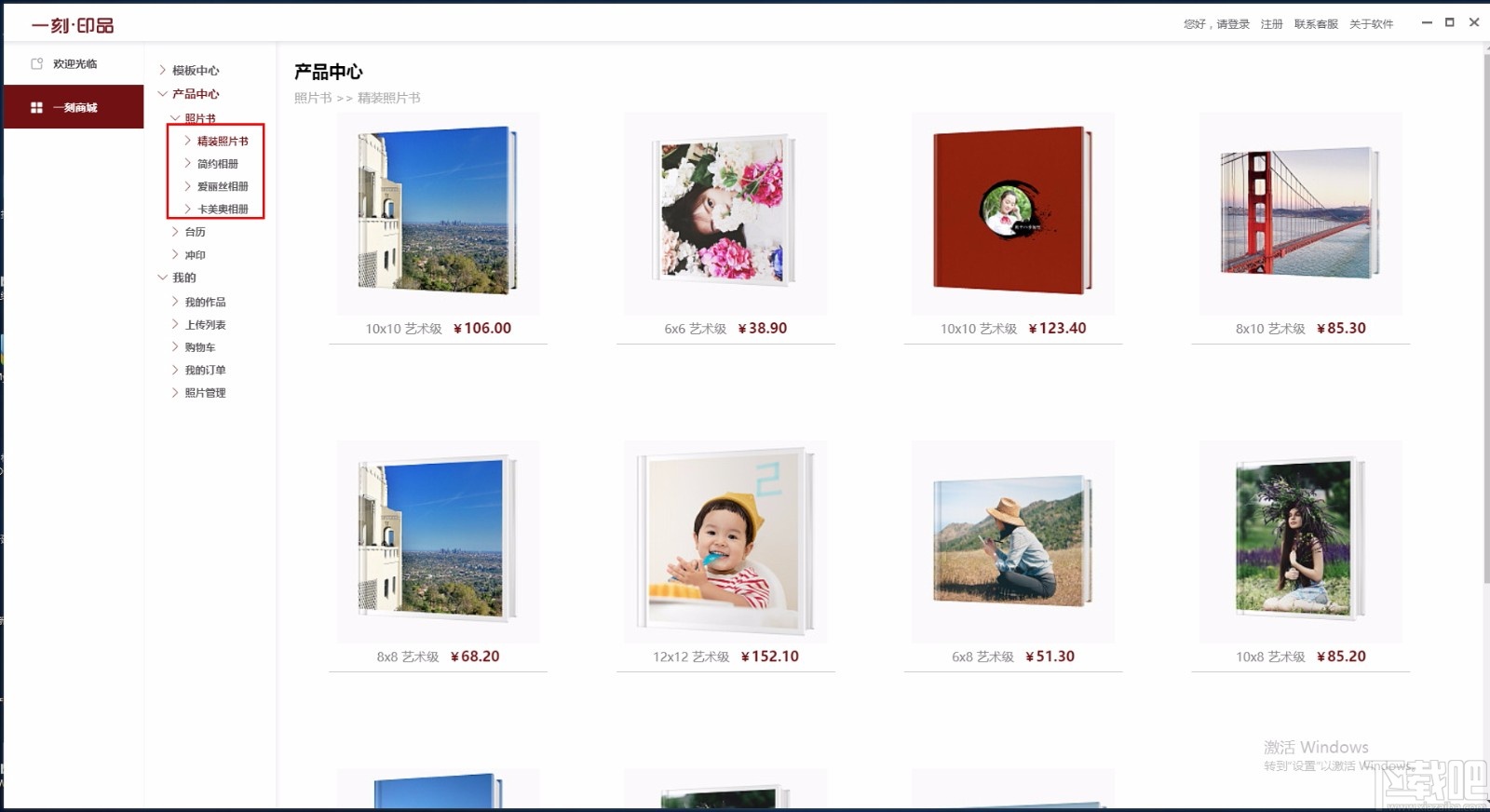Open the 关于软件 link
1490x812 pixels.
coord(1371,24)
